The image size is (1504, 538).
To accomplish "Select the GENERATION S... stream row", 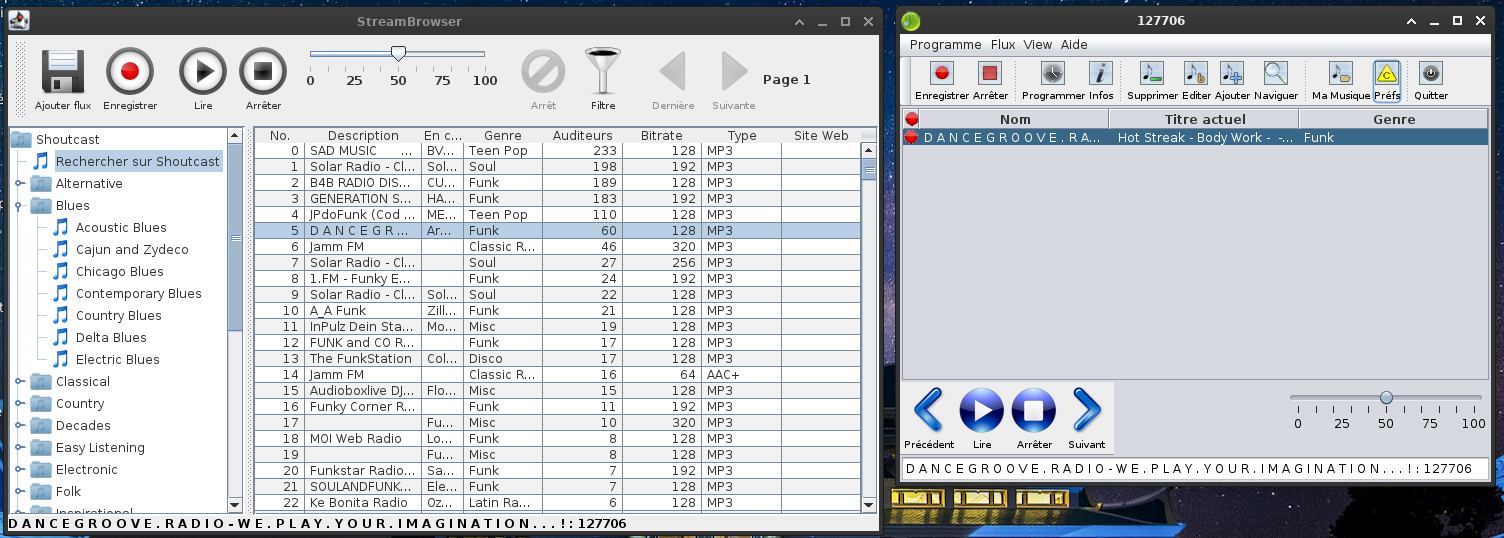I will [557, 199].
